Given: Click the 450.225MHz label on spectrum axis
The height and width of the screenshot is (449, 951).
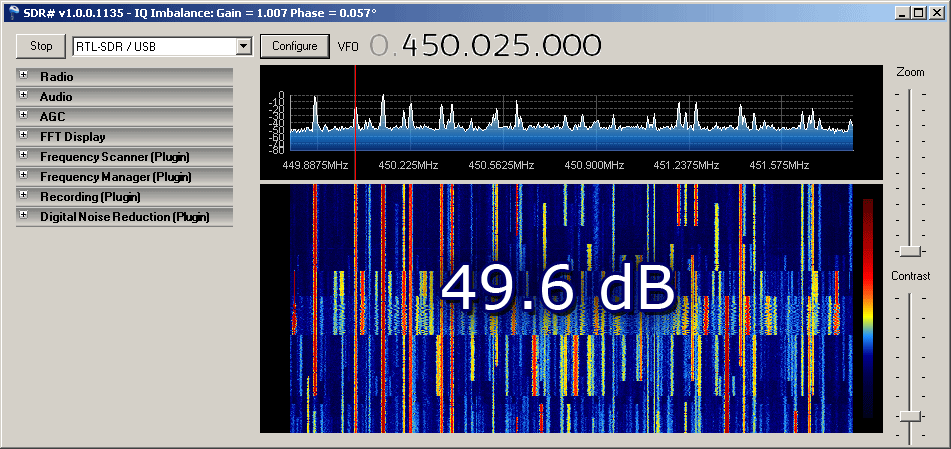Looking at the screenshot, I should [408, 165].
